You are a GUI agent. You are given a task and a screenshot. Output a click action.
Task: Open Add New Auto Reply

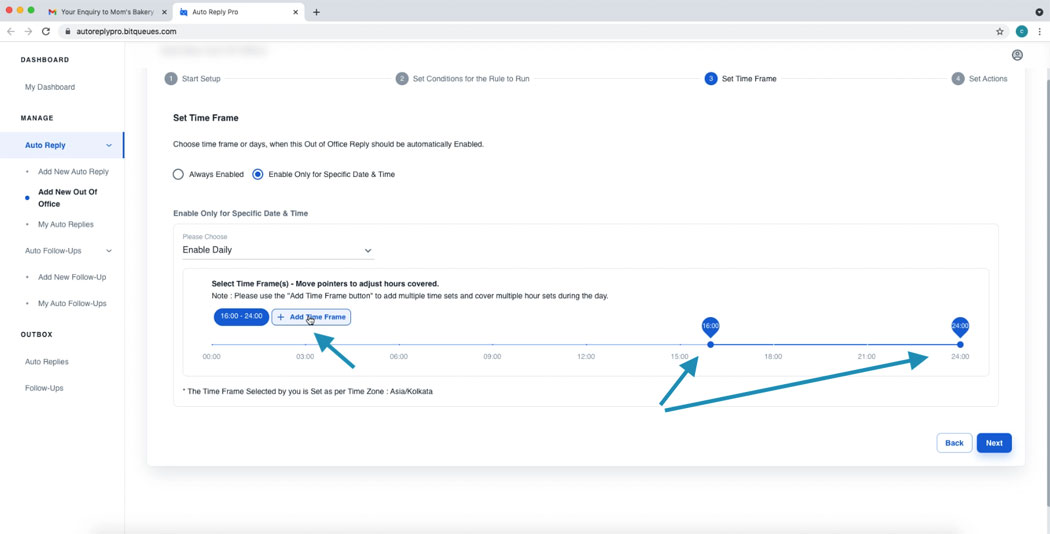click(x=73, y=172)
